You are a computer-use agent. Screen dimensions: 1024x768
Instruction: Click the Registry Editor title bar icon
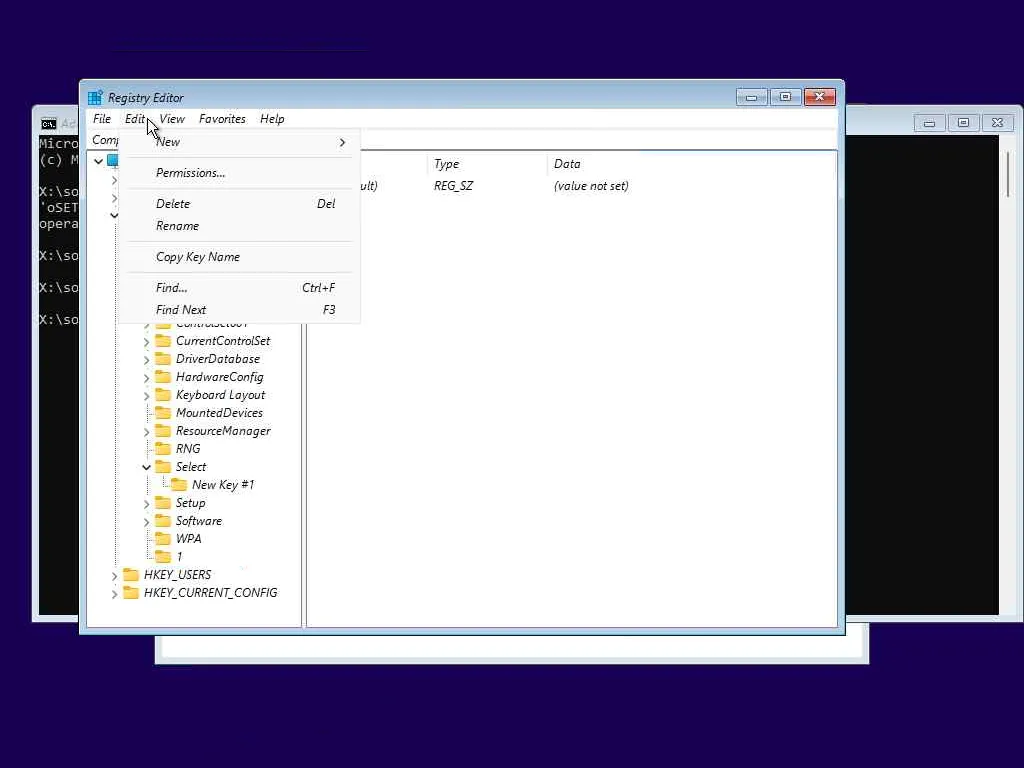click(95, 97)
